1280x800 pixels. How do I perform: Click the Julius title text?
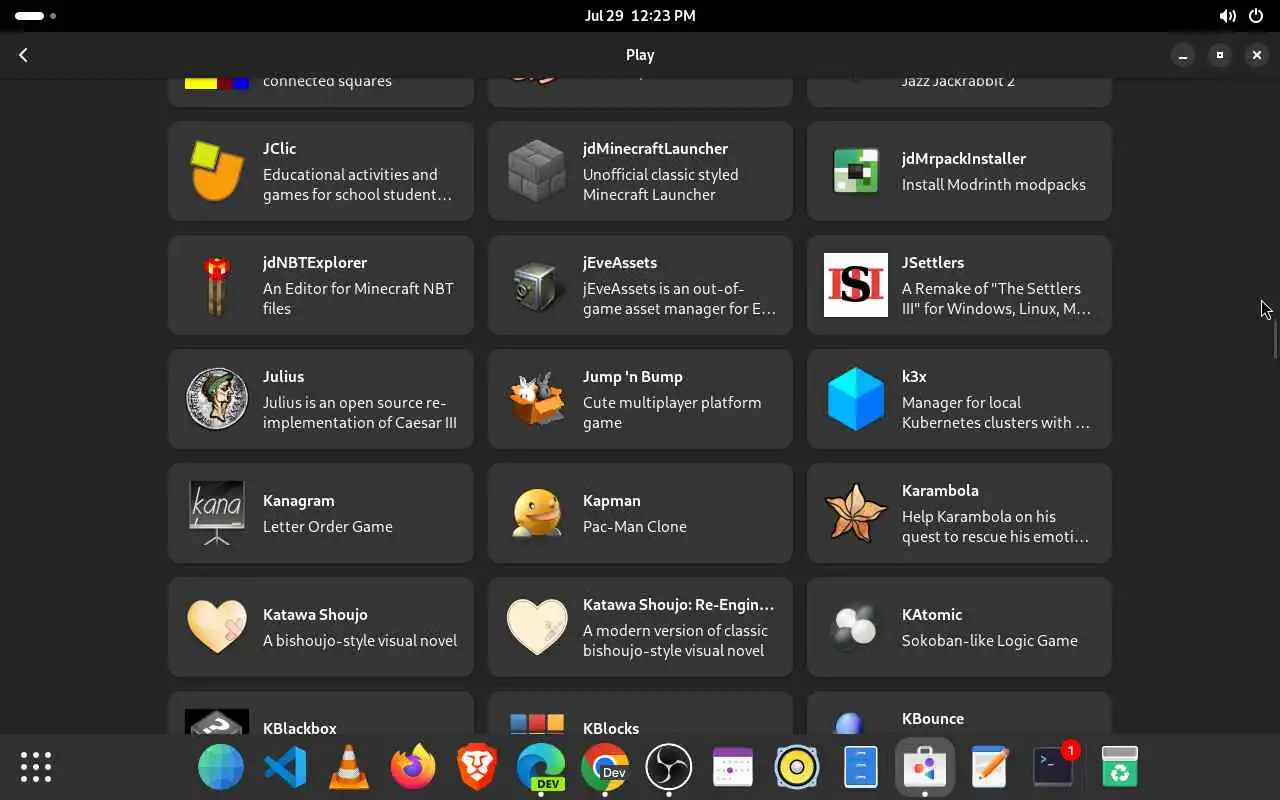(283, 376)
